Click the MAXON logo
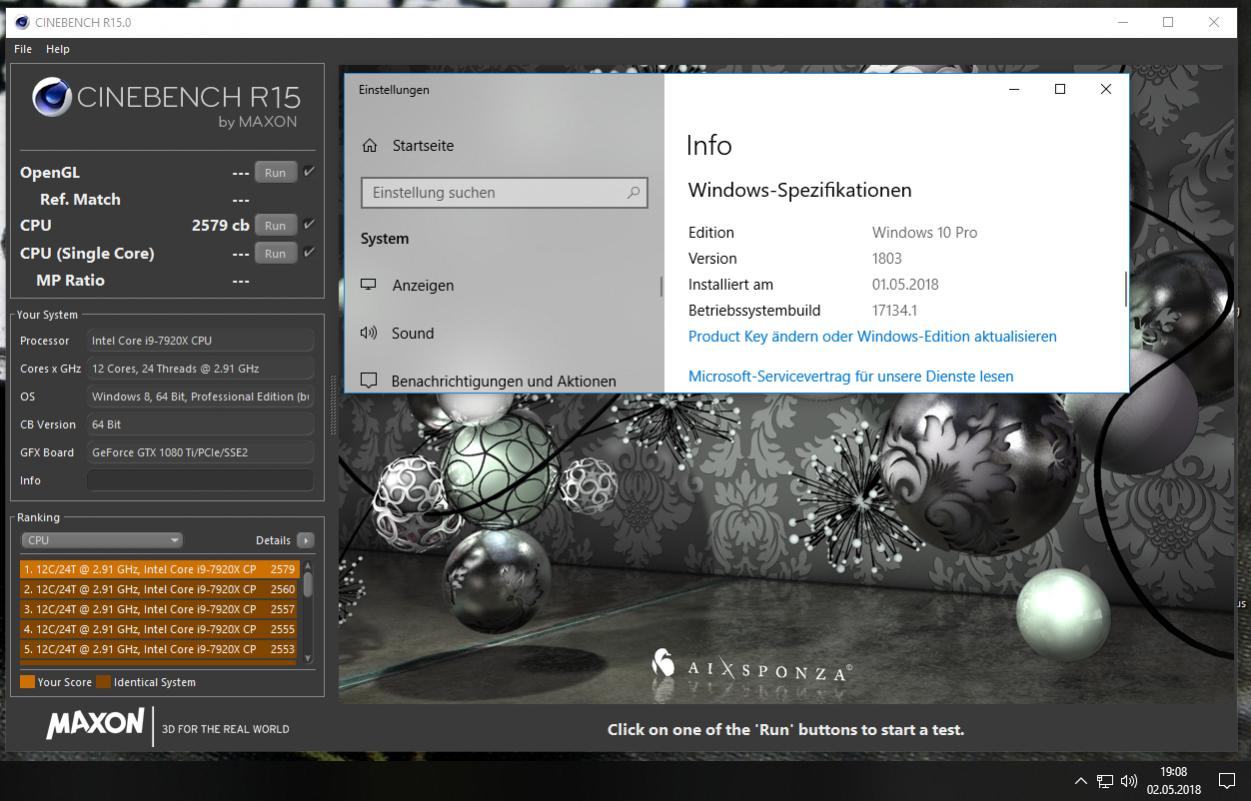 point(95,725)
